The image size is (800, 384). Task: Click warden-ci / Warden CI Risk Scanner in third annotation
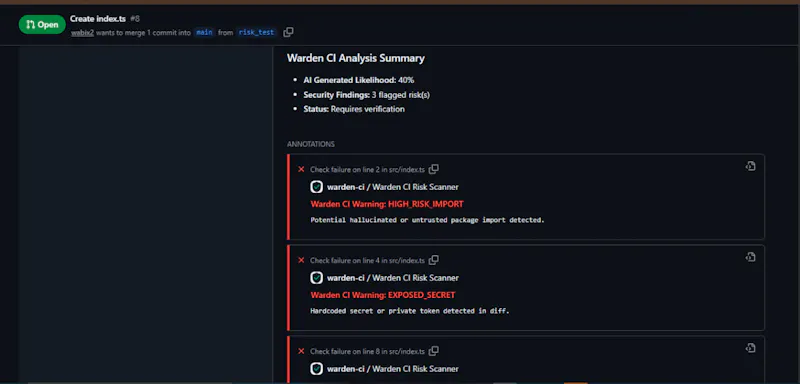click(x=392, y=369)
